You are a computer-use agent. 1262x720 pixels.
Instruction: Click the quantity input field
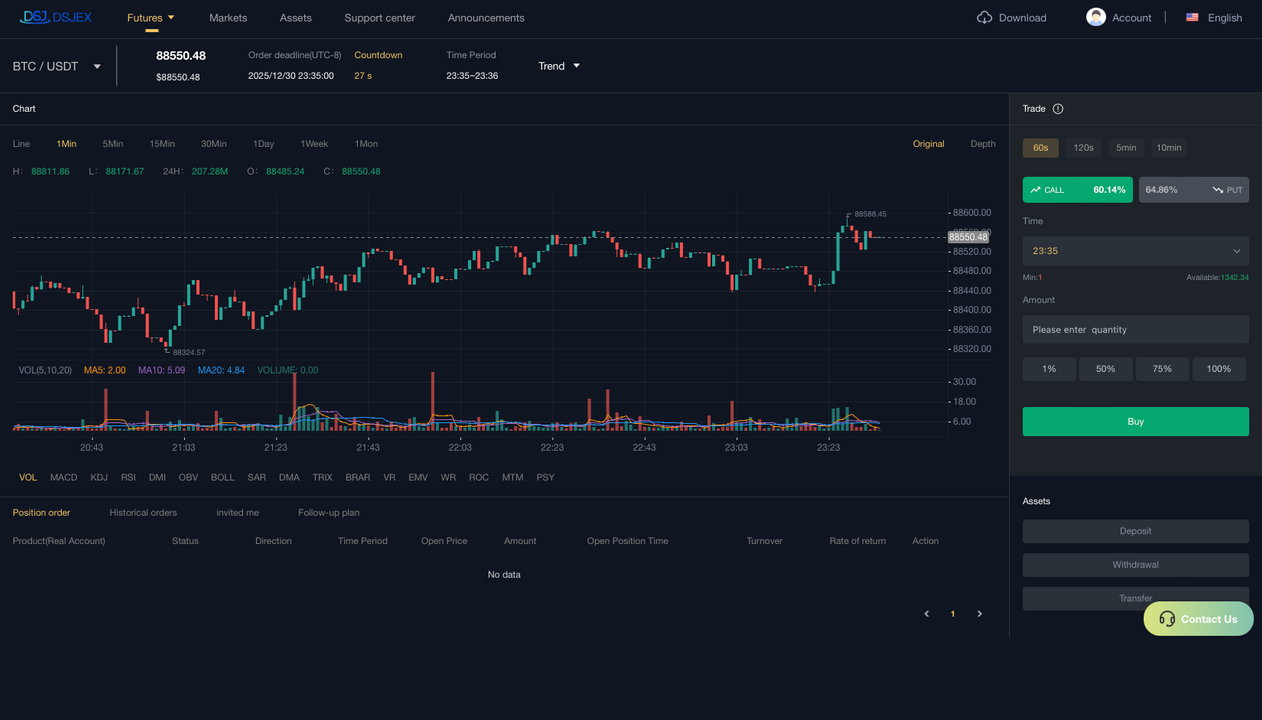[1135, 330]
